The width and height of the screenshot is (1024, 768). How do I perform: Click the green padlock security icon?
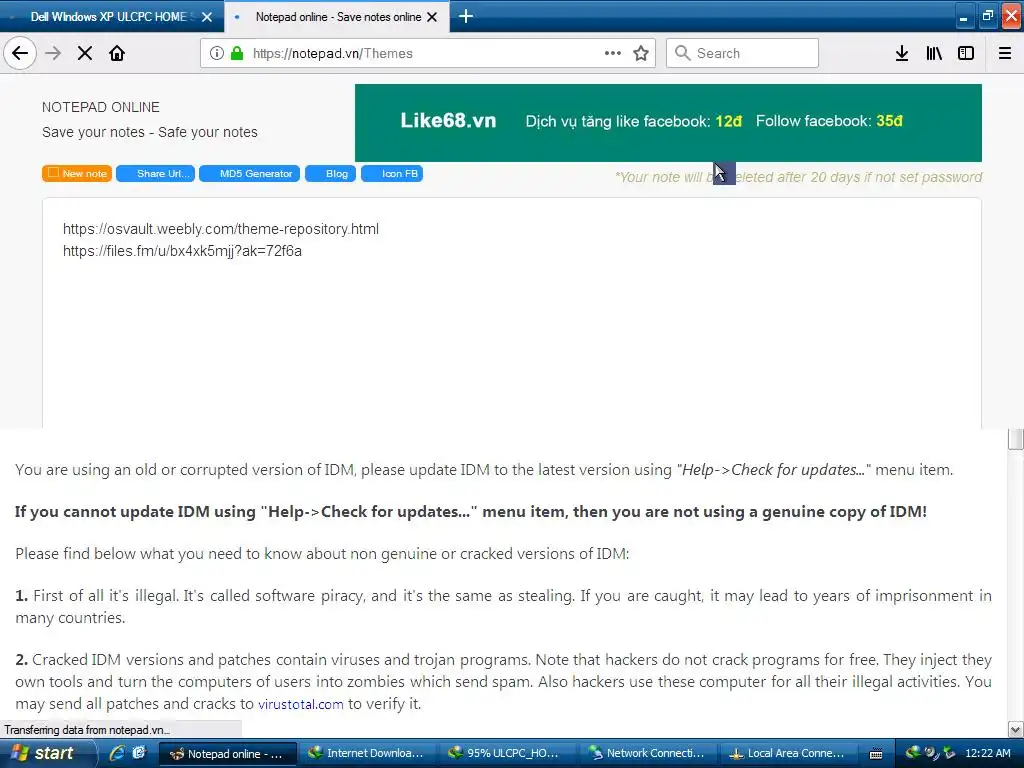point(237,53)
